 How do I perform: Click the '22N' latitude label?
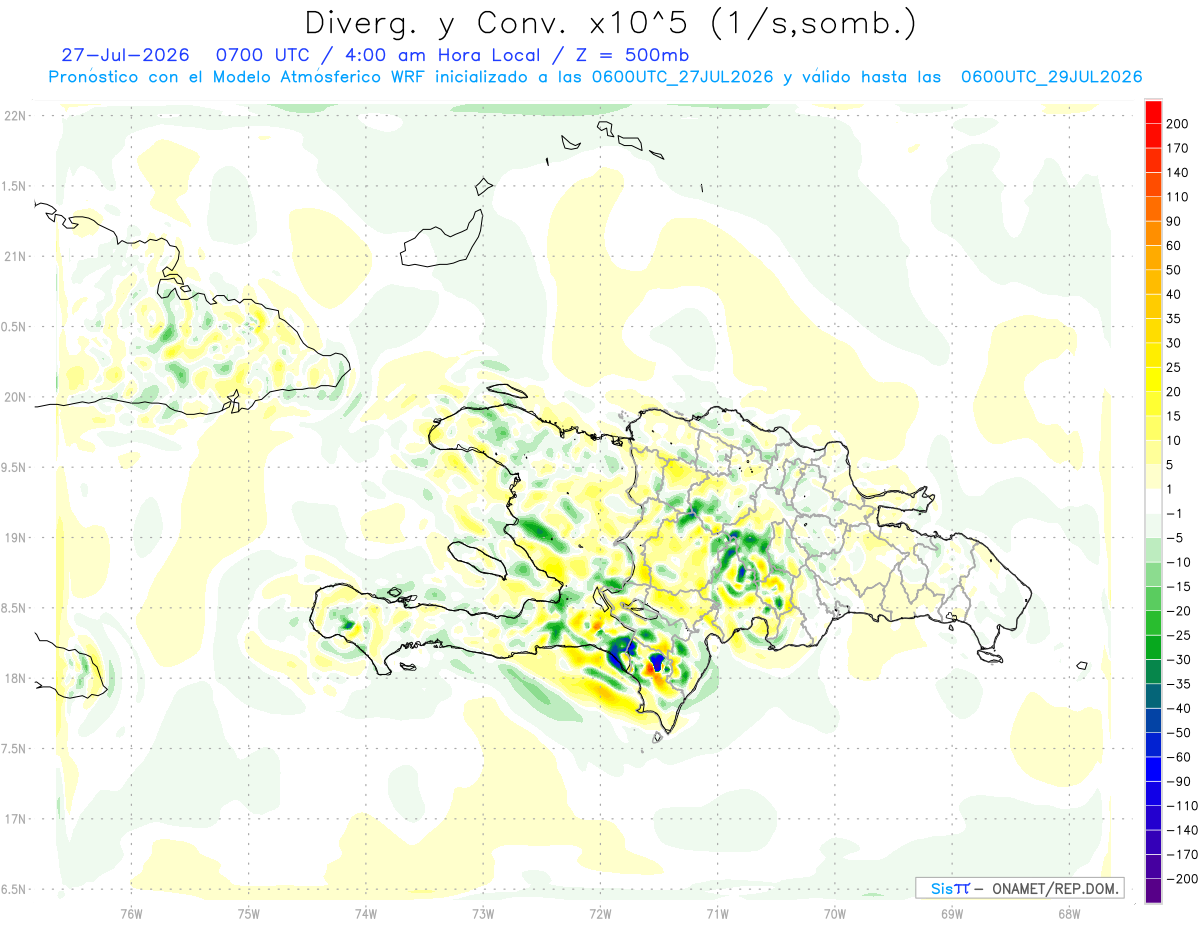(15, 115)
